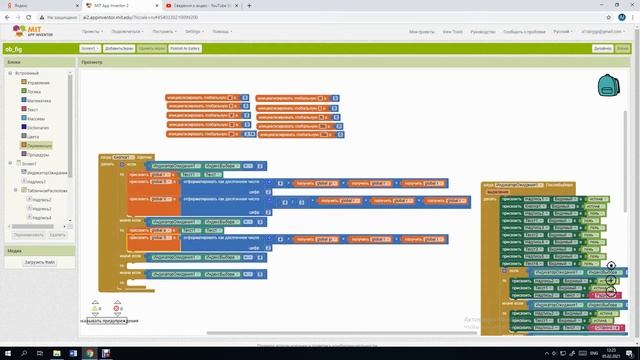Switch to the Блоки view
Viewport: 640px width, 360px height.
[x=622, y=49]
